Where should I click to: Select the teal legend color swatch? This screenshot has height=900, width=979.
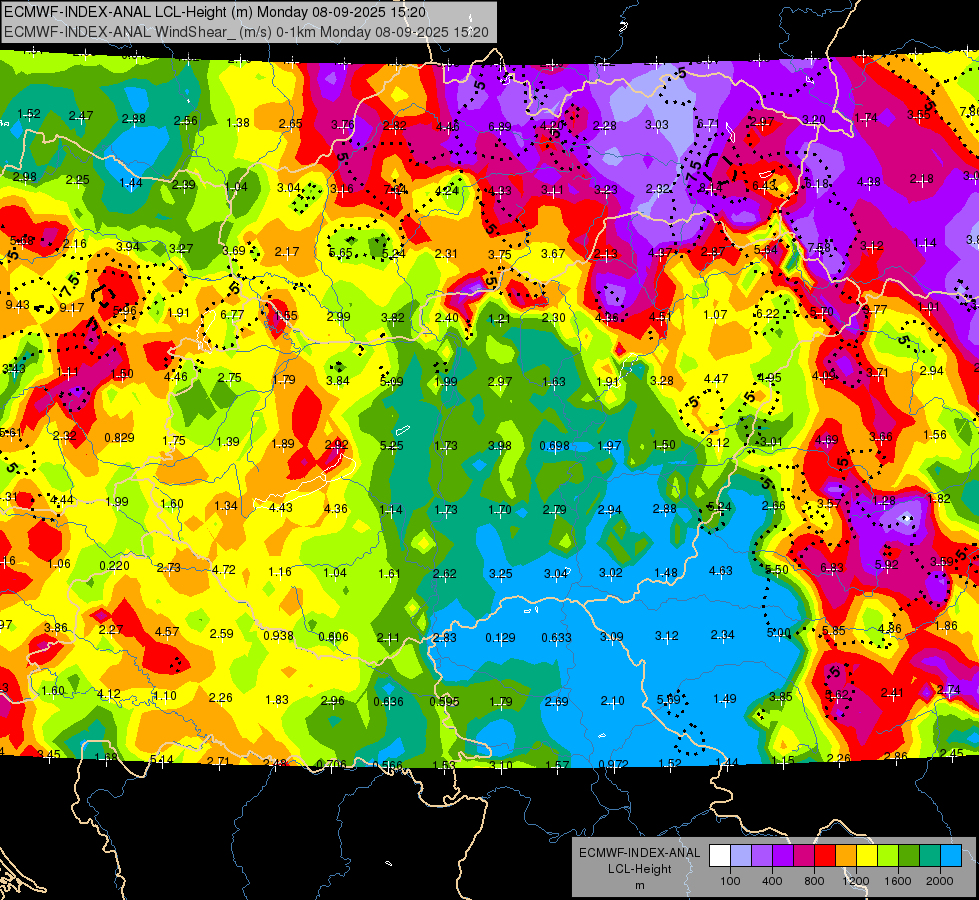click(930, 855)
